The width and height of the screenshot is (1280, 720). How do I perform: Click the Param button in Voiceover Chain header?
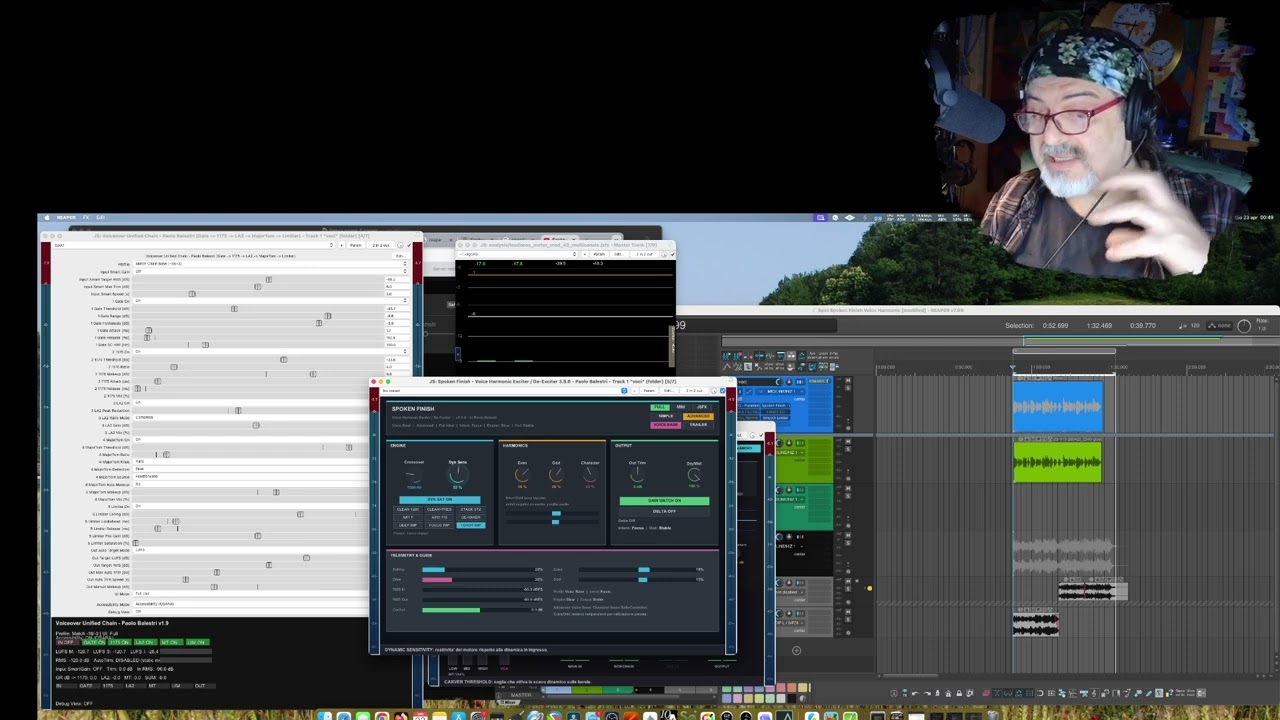coord(355,245)
